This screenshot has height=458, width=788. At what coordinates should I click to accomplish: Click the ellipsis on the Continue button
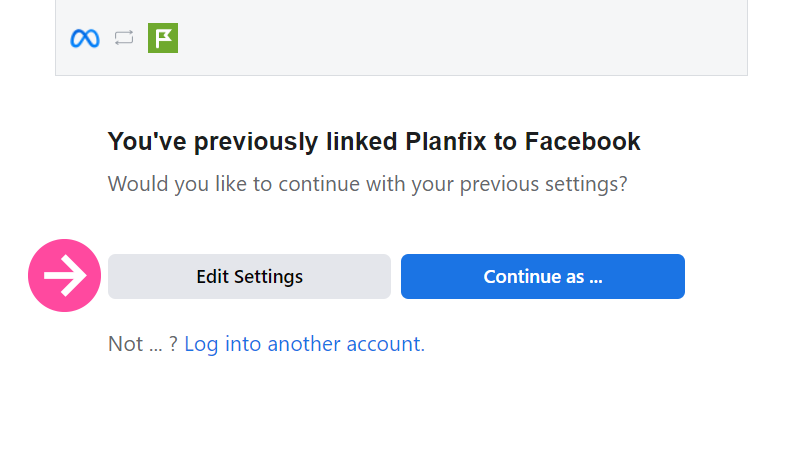tap(595, 277)
